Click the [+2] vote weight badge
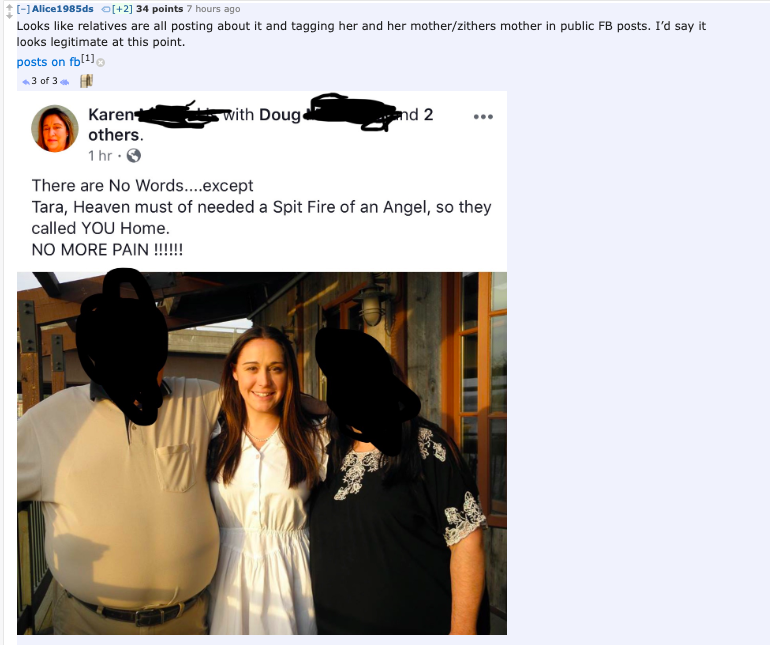The image size is (770, 645). point(122,9)
